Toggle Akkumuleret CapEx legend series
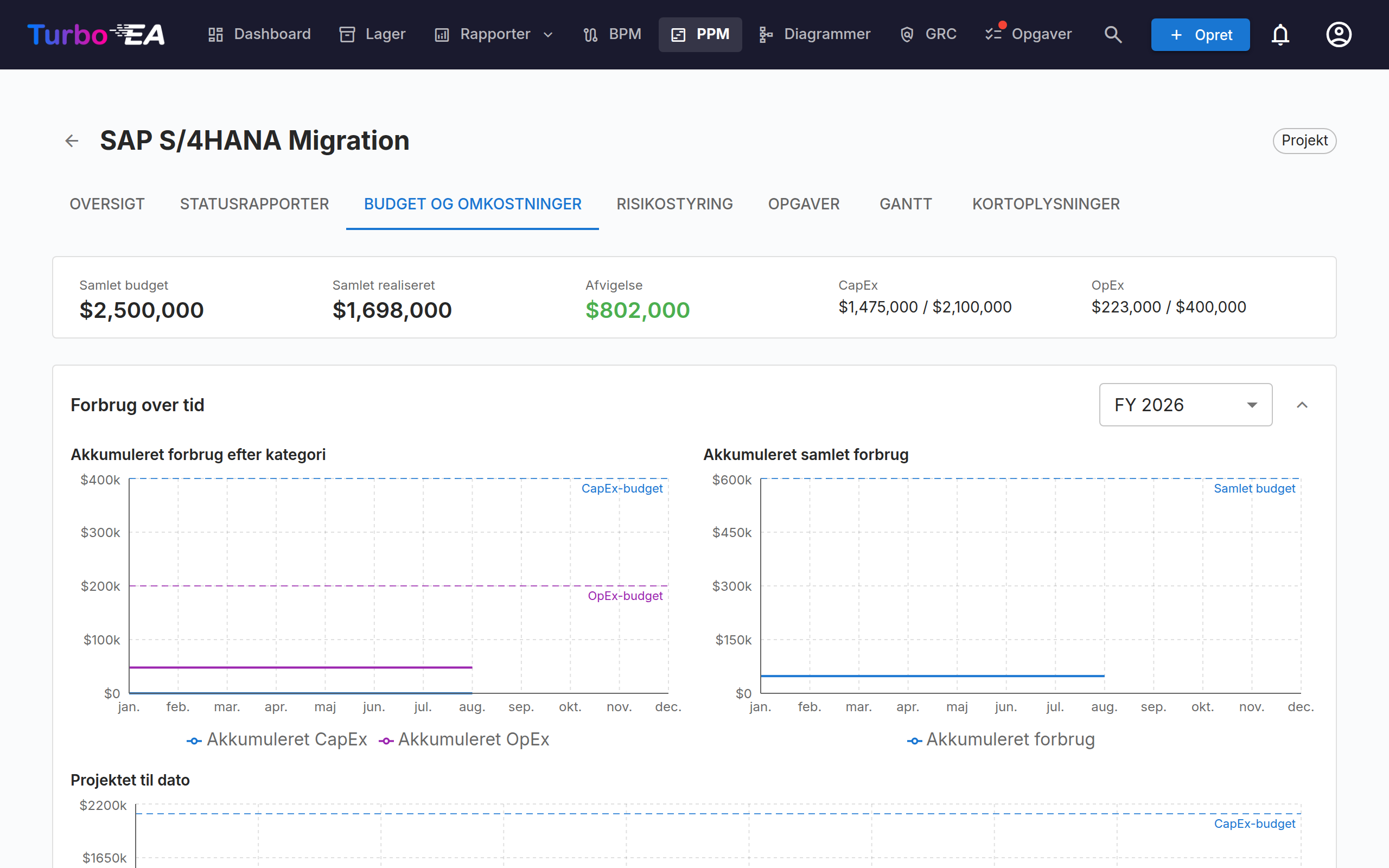1389x868 pixels. (277, 739)
